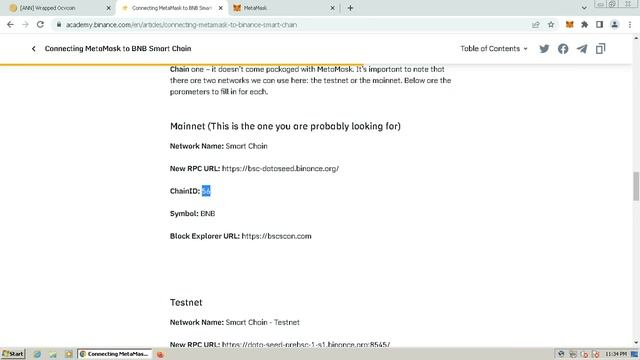
Task: Close the Connecting MetaMask tab
Action: pos(220,8)
